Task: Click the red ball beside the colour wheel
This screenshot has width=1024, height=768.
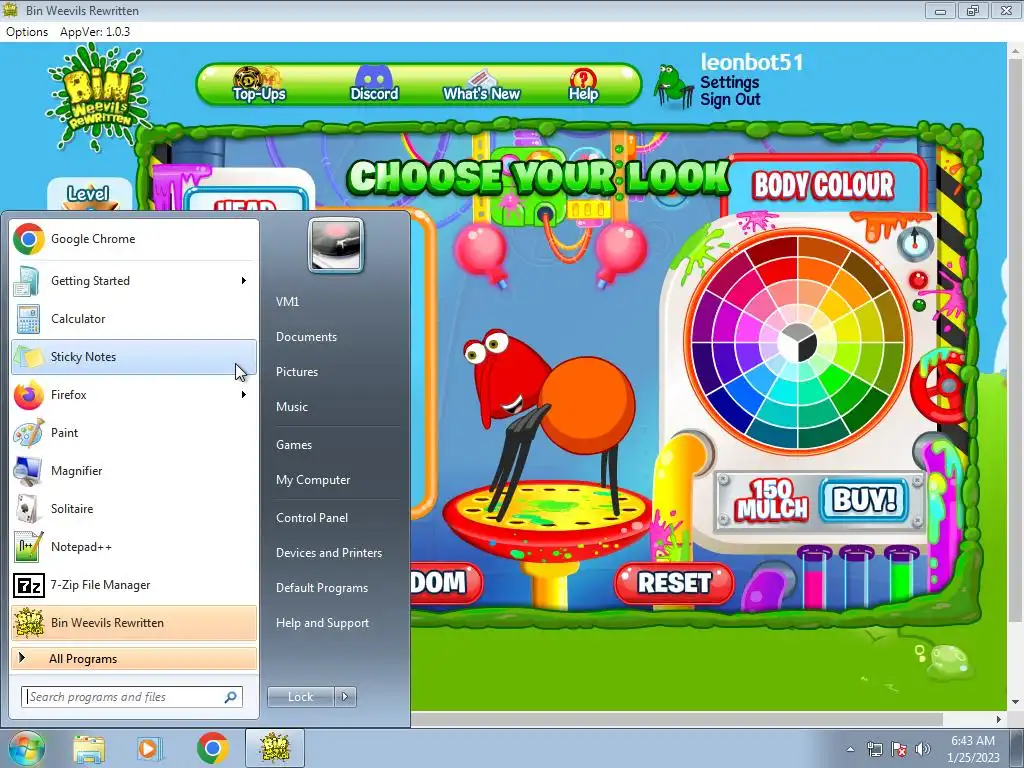Action: click(918, 280)
